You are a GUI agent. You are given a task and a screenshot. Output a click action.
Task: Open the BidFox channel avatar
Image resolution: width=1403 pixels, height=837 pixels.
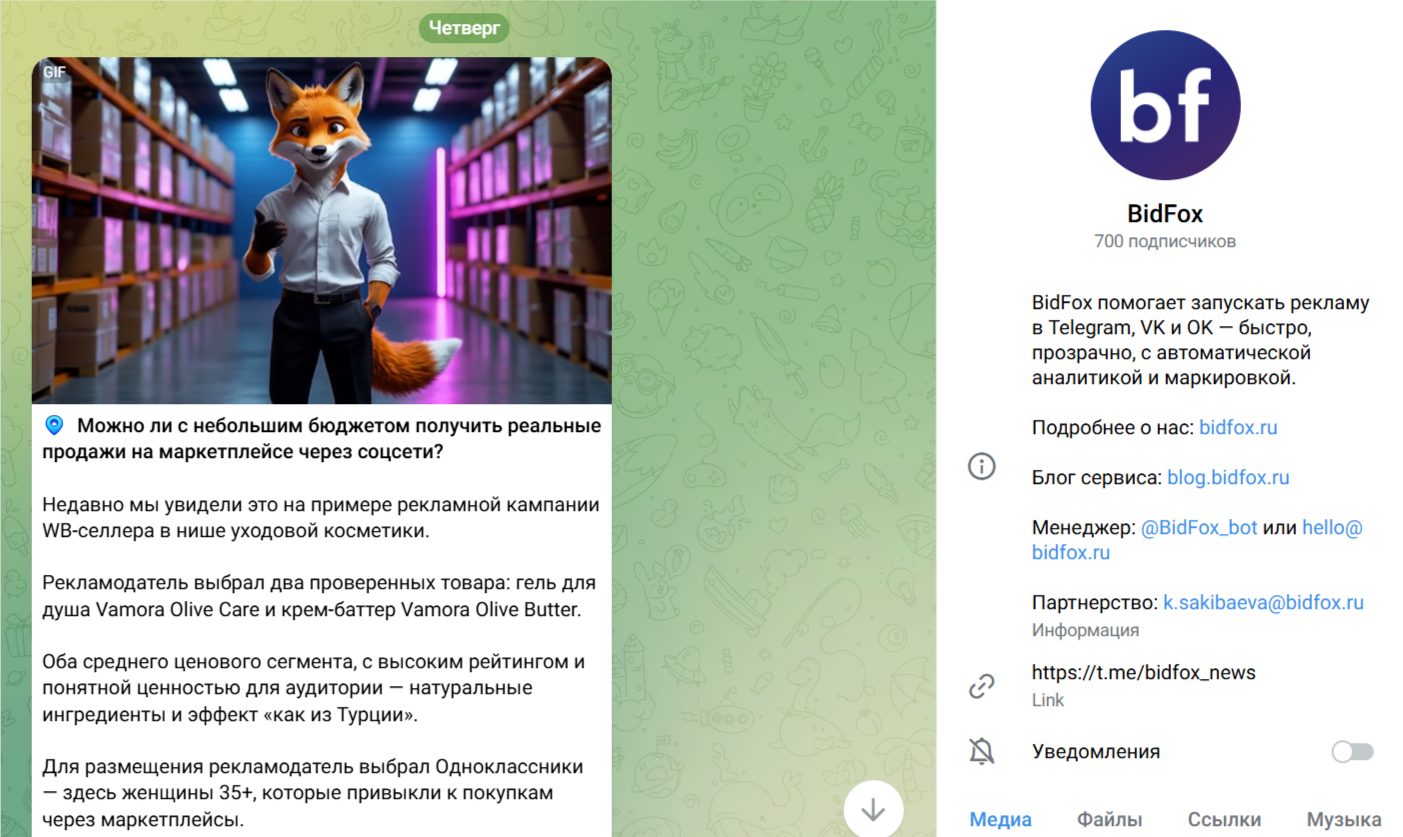(x=1165, y=105)
